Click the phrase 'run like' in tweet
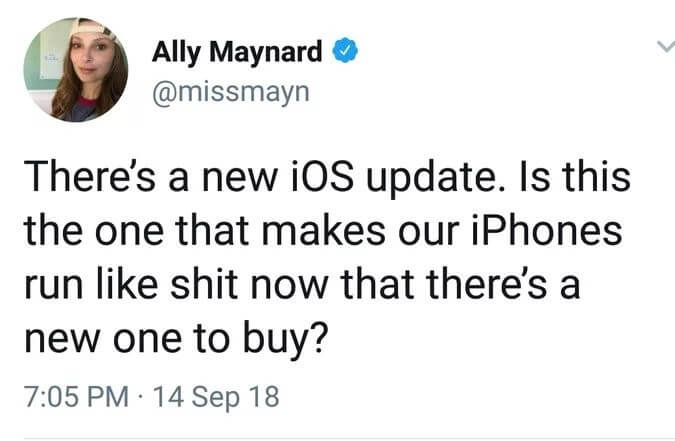The height and width of the screenshot is (441, 675). pos(91,284)
